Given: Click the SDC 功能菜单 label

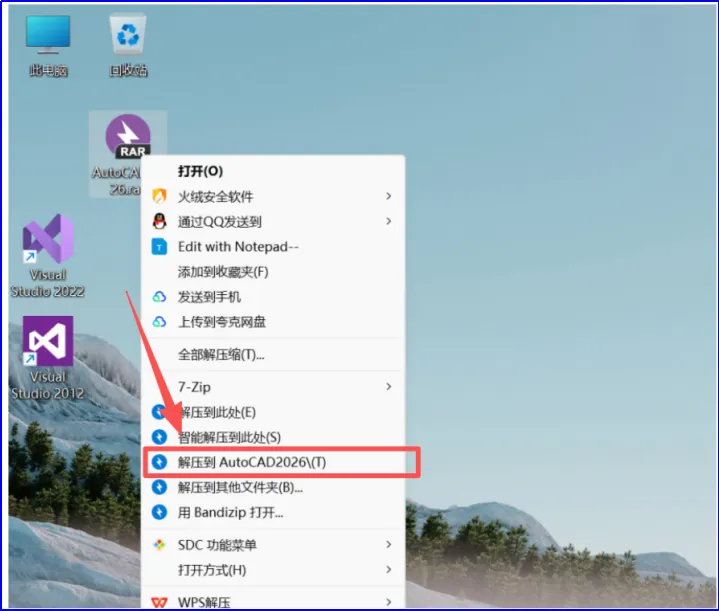Looking at the screenshot, I should point(217,545).
